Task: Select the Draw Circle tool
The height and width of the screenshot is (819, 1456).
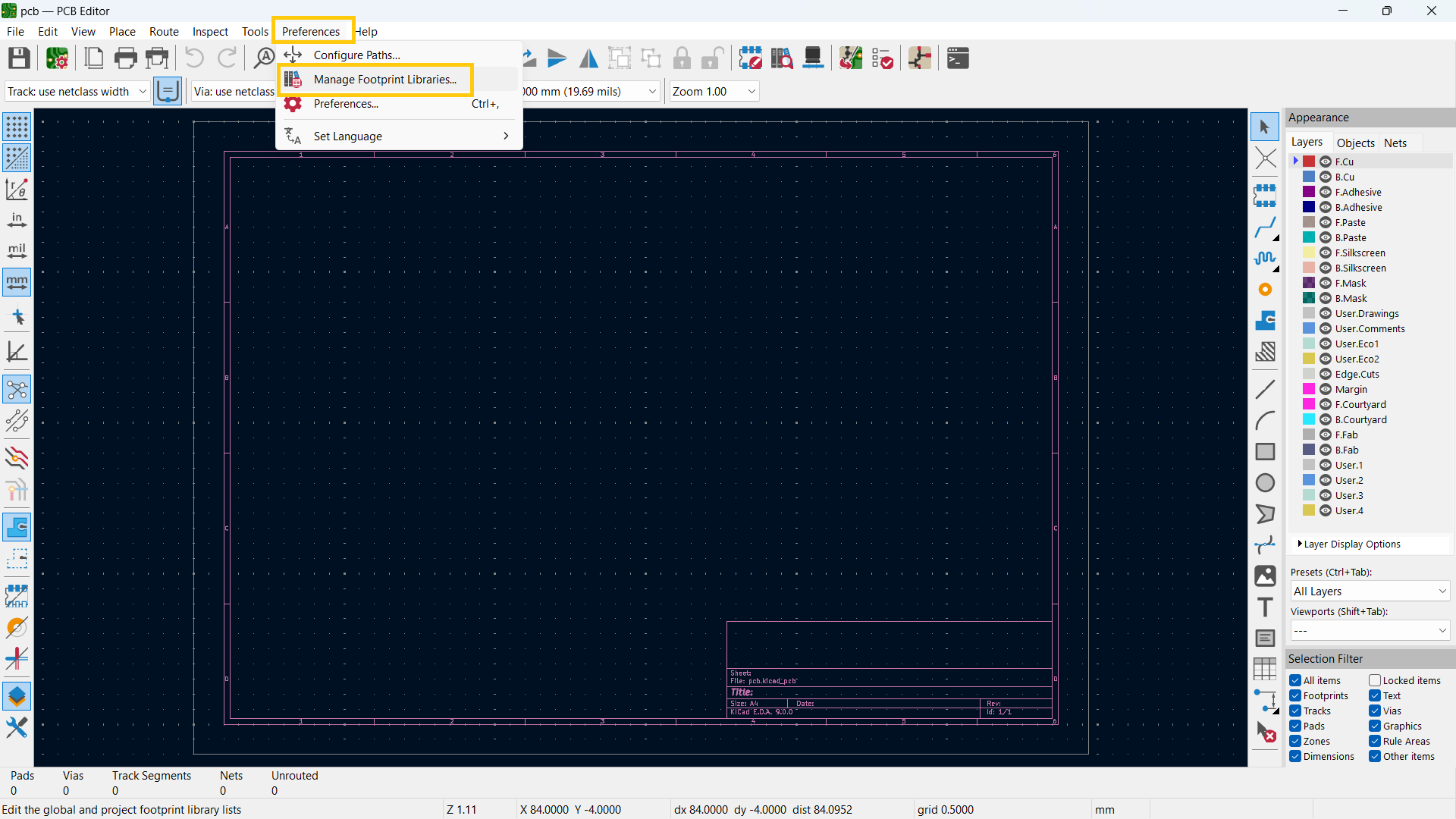Action: [x=1265, y=483]
